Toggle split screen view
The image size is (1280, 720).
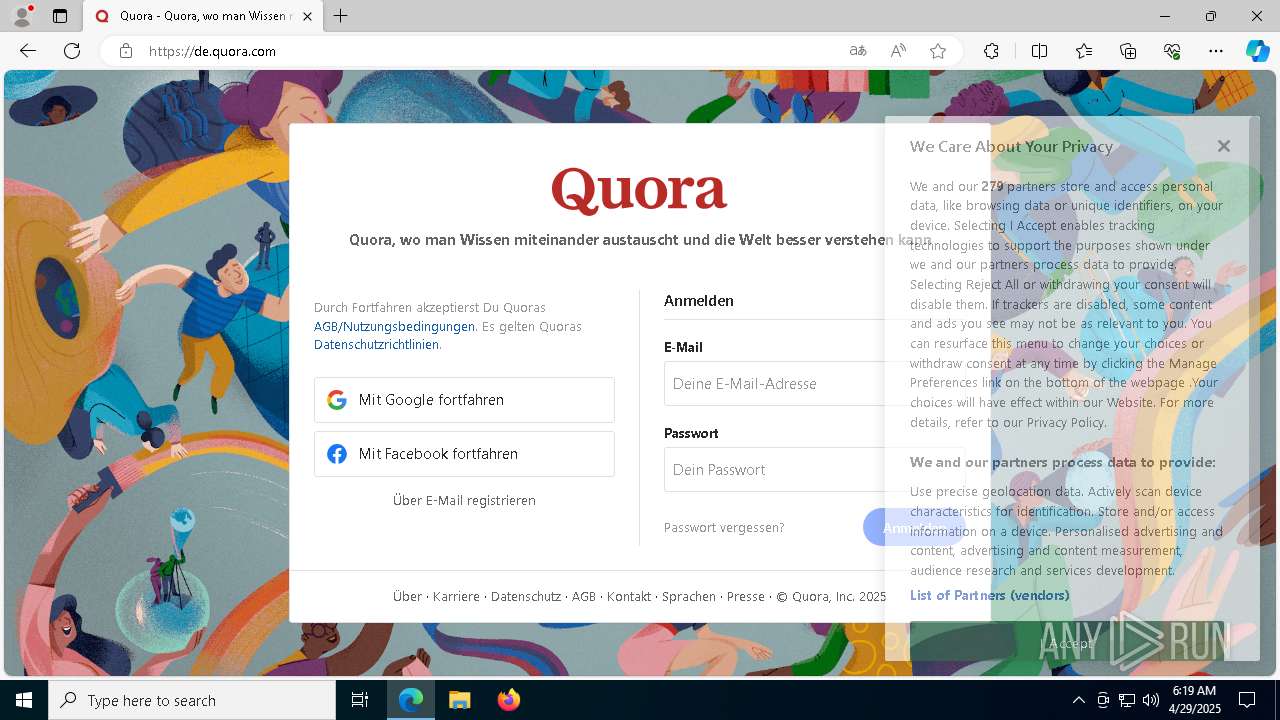click(x=1039, y=51)
